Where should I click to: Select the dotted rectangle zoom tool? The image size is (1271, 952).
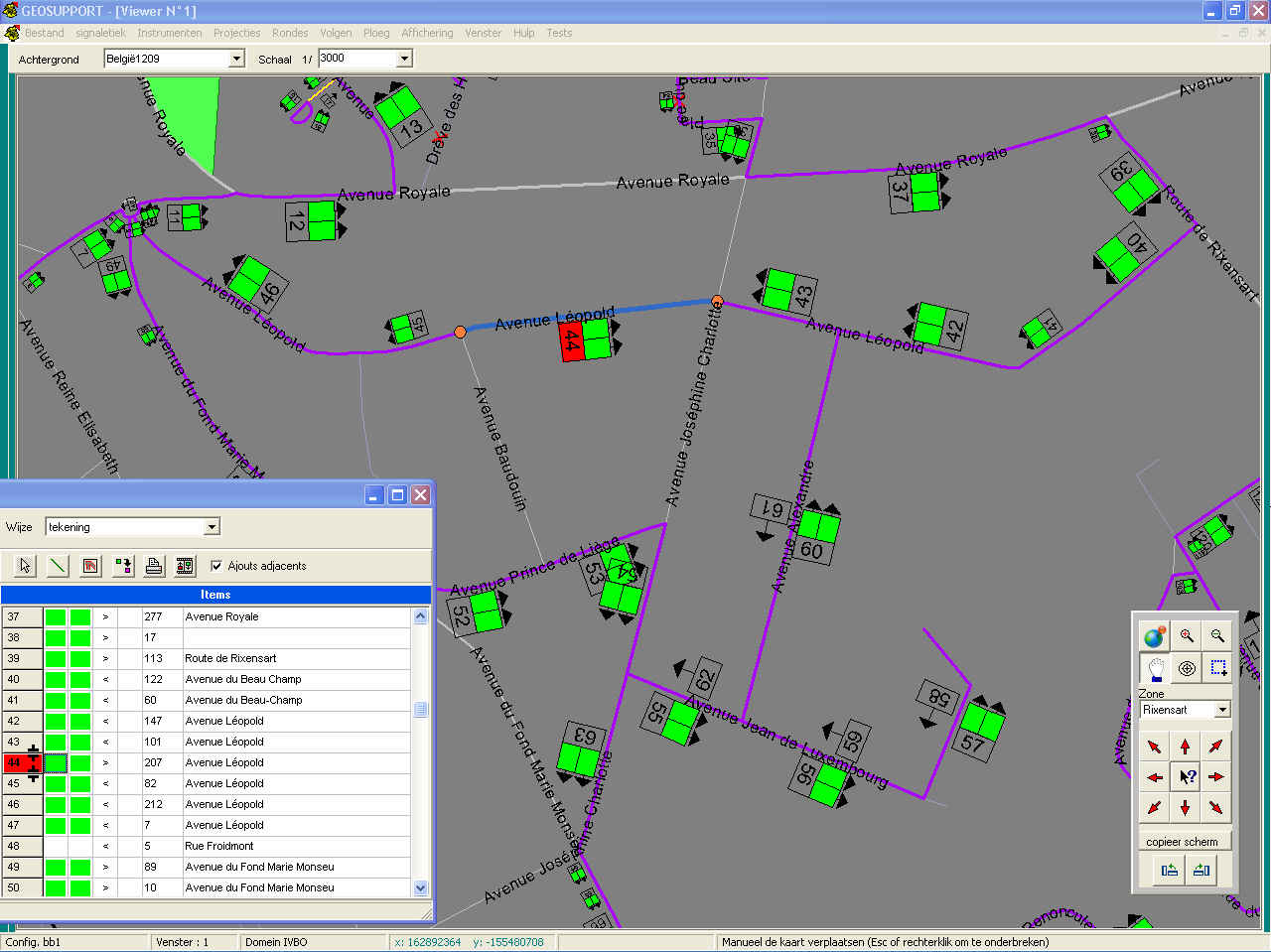[1218, 668]
